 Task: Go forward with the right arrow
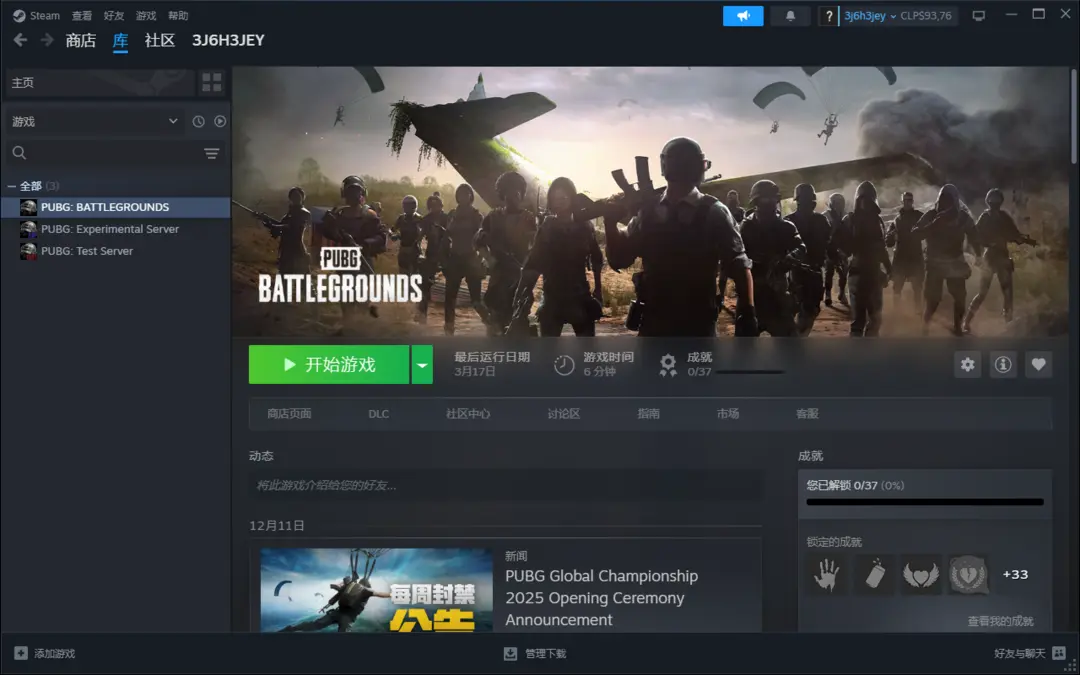point(47,40)
